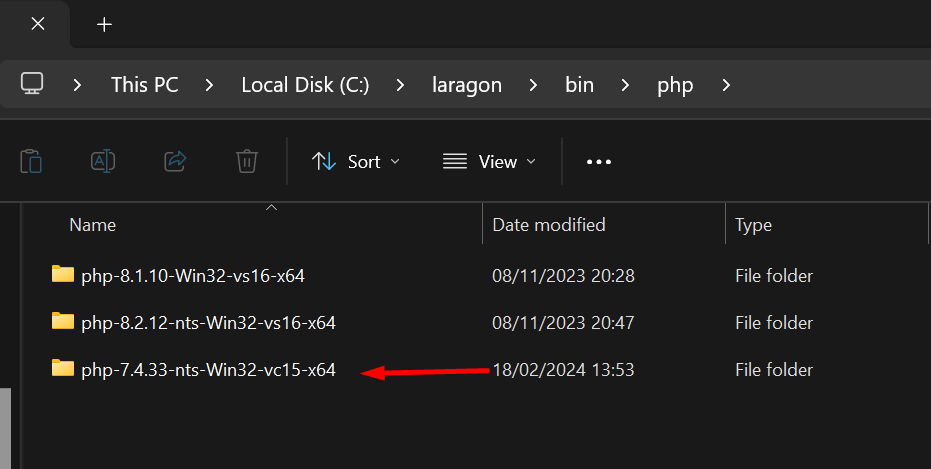Sort by Date modified column header
This screenshot has height=469, width=931.
pyautogui.click(x=549, y=224)
